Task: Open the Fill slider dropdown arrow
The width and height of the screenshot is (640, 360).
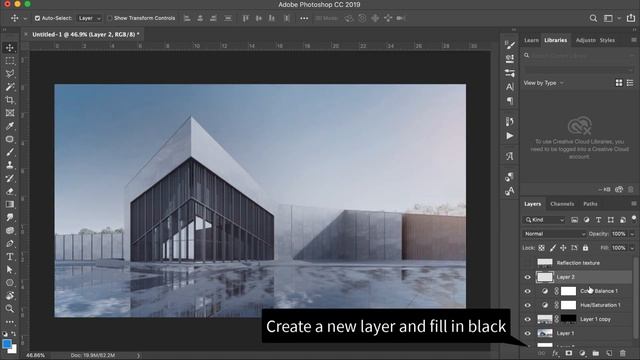Action: tap(632, 248)
